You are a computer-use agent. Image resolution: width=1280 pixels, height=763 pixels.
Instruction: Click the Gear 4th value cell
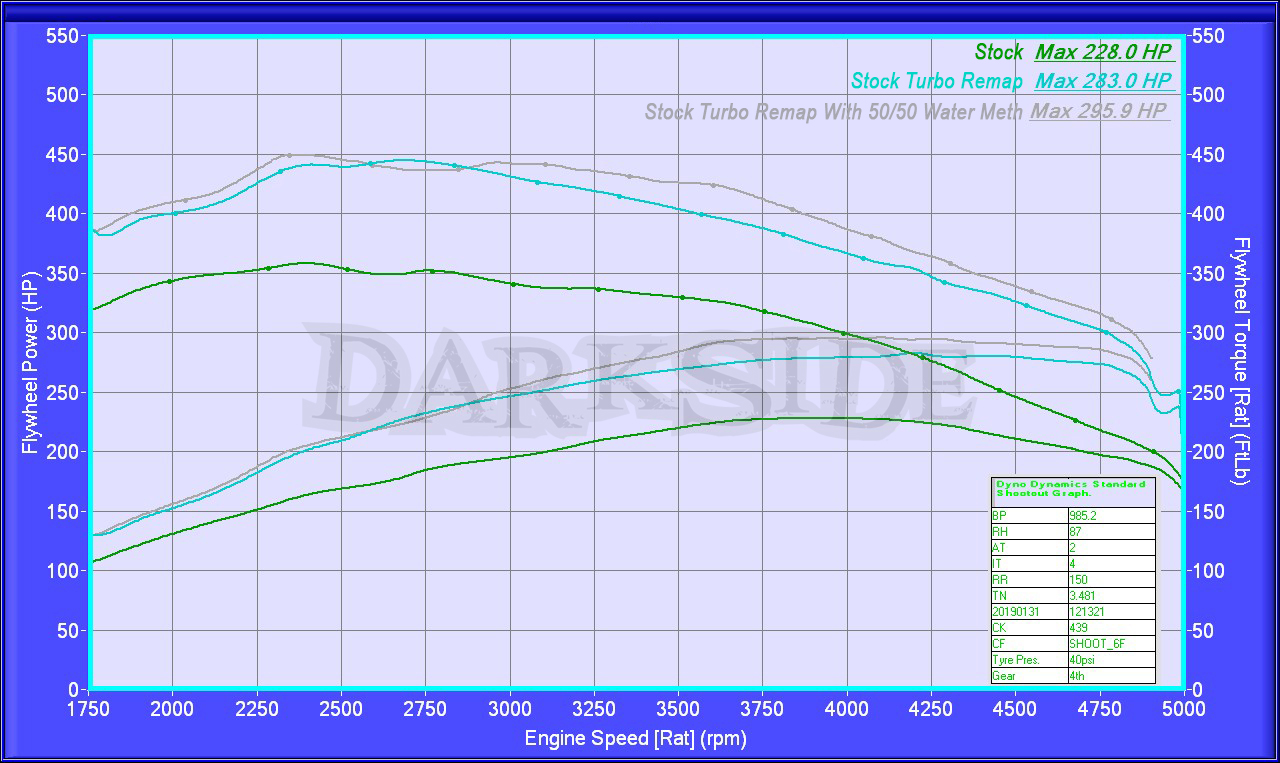pyautogui.click(x=1110, y=676)
